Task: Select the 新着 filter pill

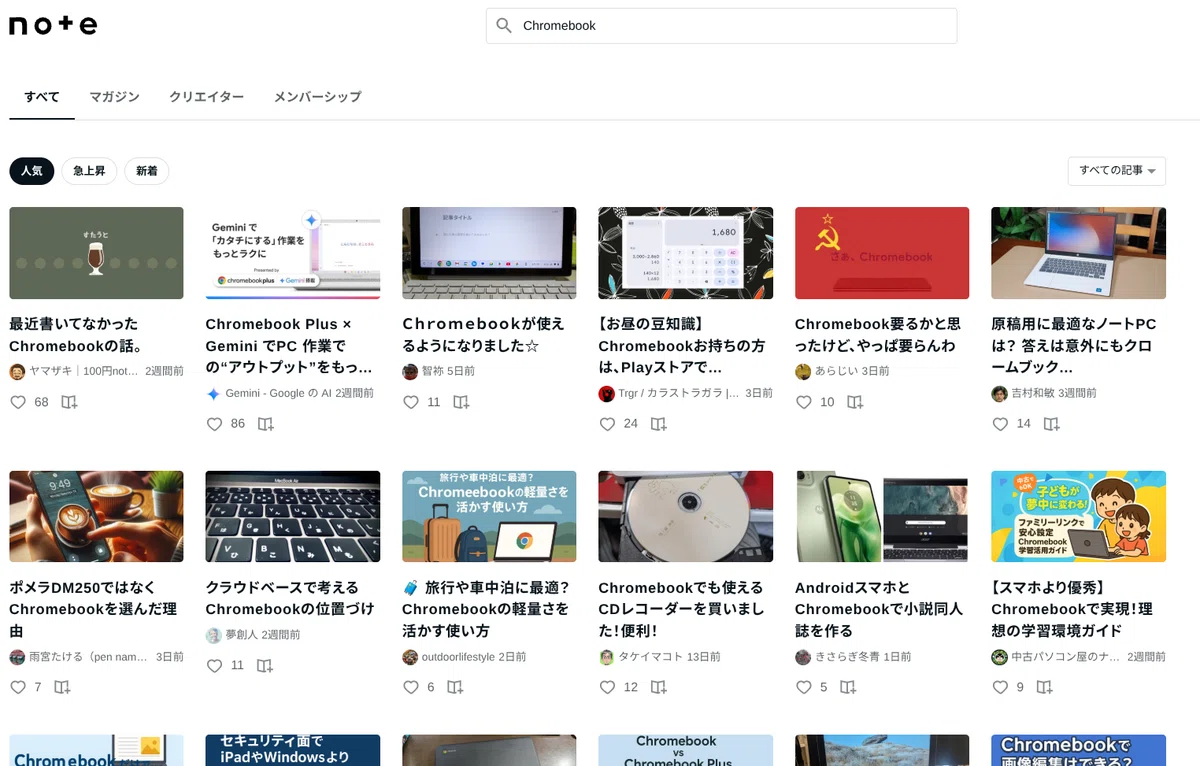Action: pos(147,171)
